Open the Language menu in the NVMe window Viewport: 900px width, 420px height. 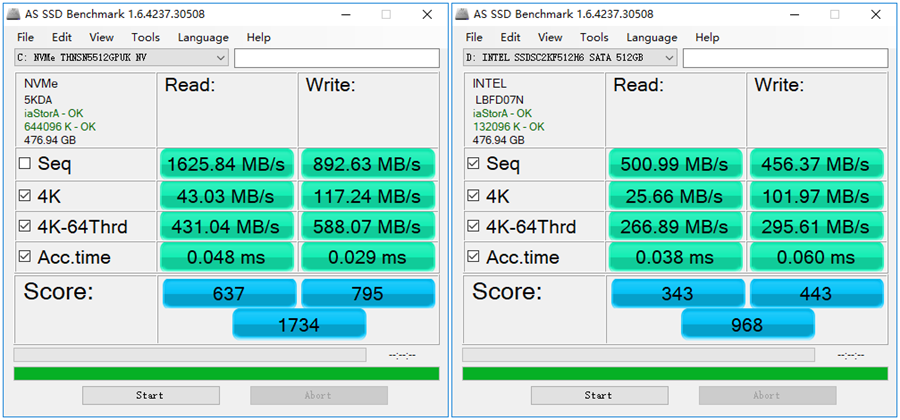(203, 37)
